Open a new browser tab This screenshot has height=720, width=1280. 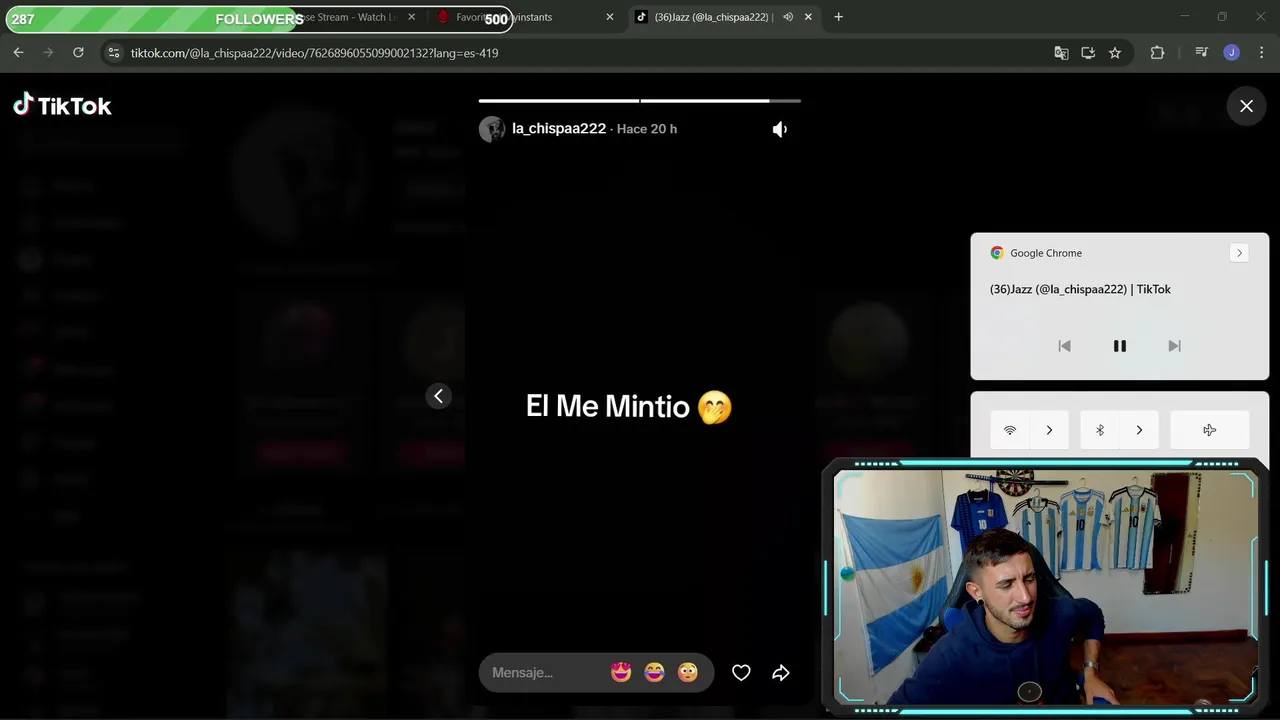tap(838, 17)
